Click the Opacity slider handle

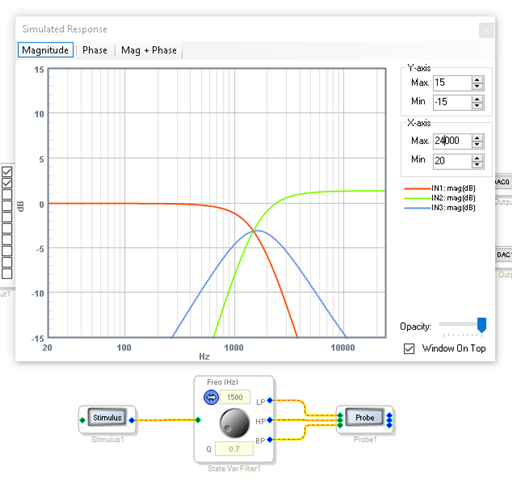point(482,325)
